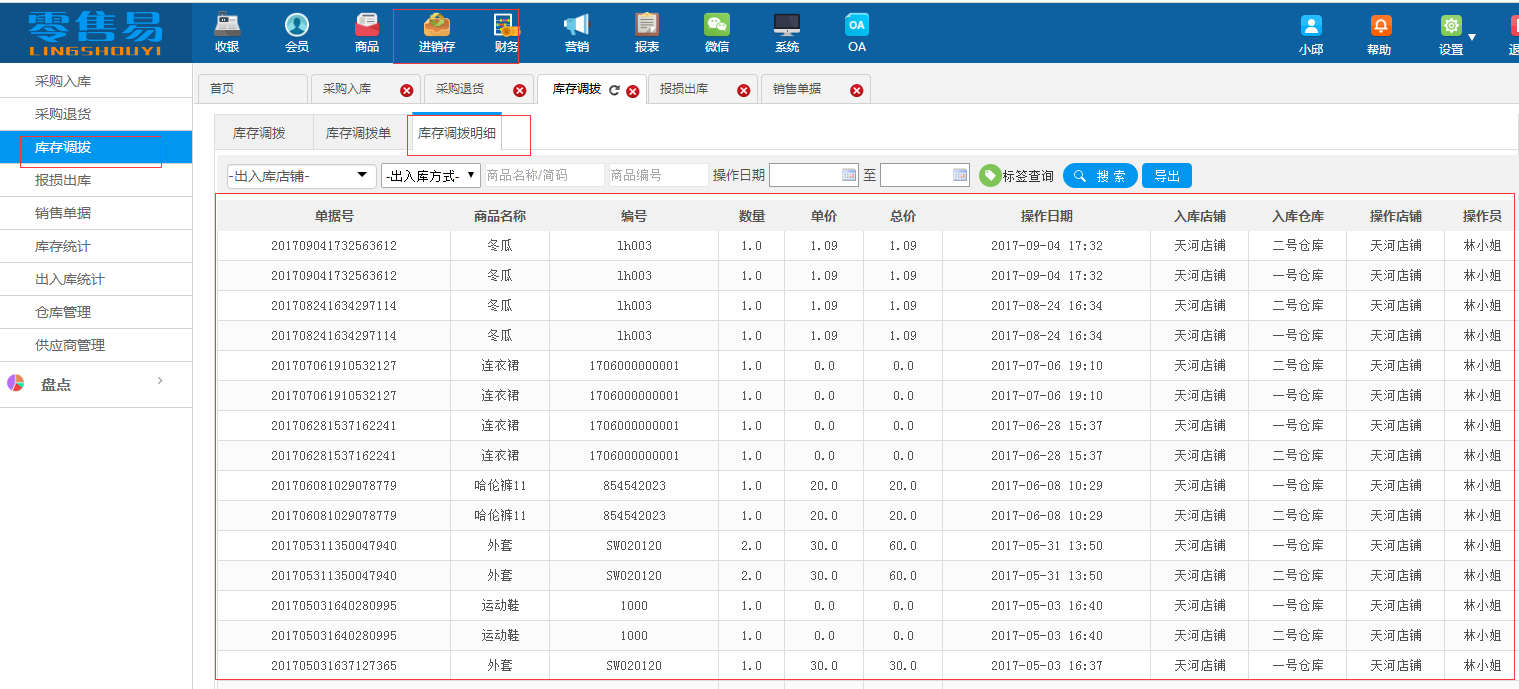Open the 微信 WeChat module
Image resolution: width=1519 pixels, height=689 pixels.
click(x=716, y=30)
